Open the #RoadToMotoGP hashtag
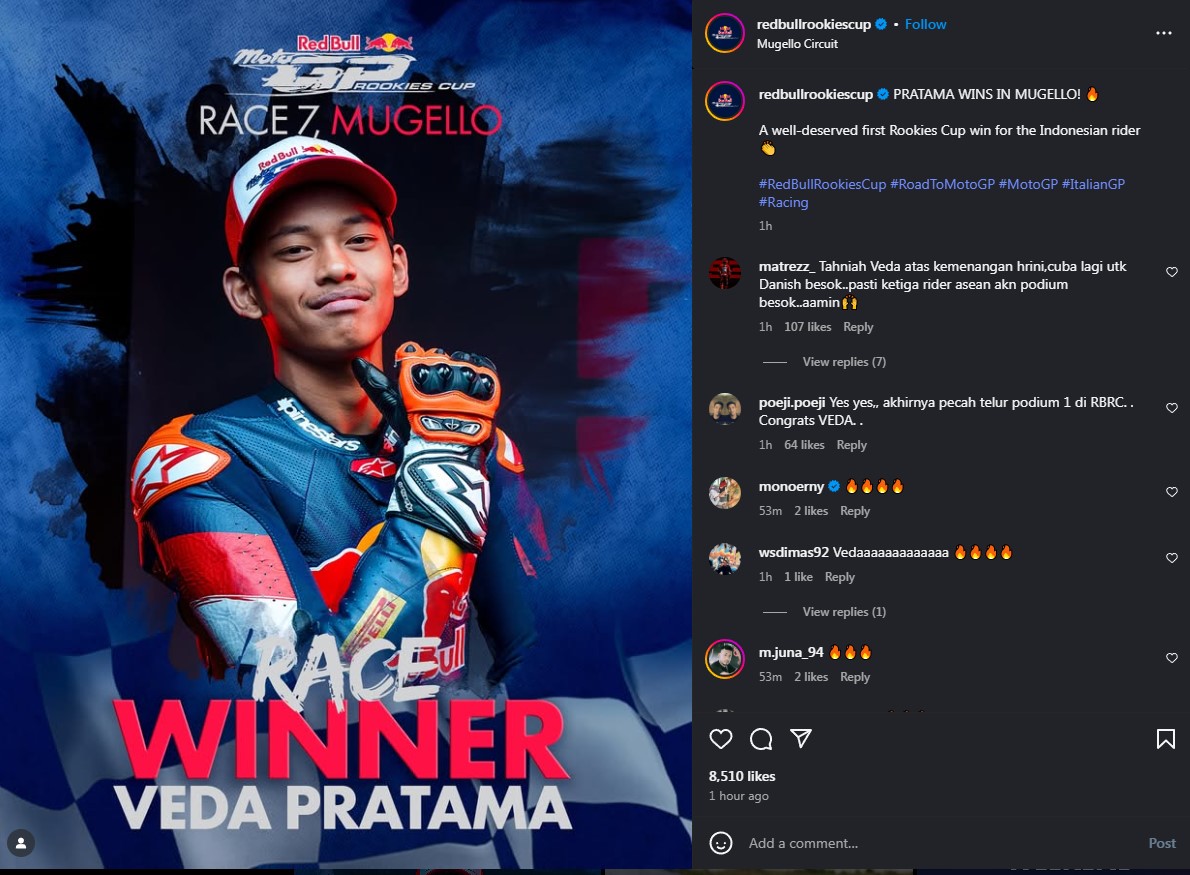Viewport: 1190px width, 875px height. (942, 184)
